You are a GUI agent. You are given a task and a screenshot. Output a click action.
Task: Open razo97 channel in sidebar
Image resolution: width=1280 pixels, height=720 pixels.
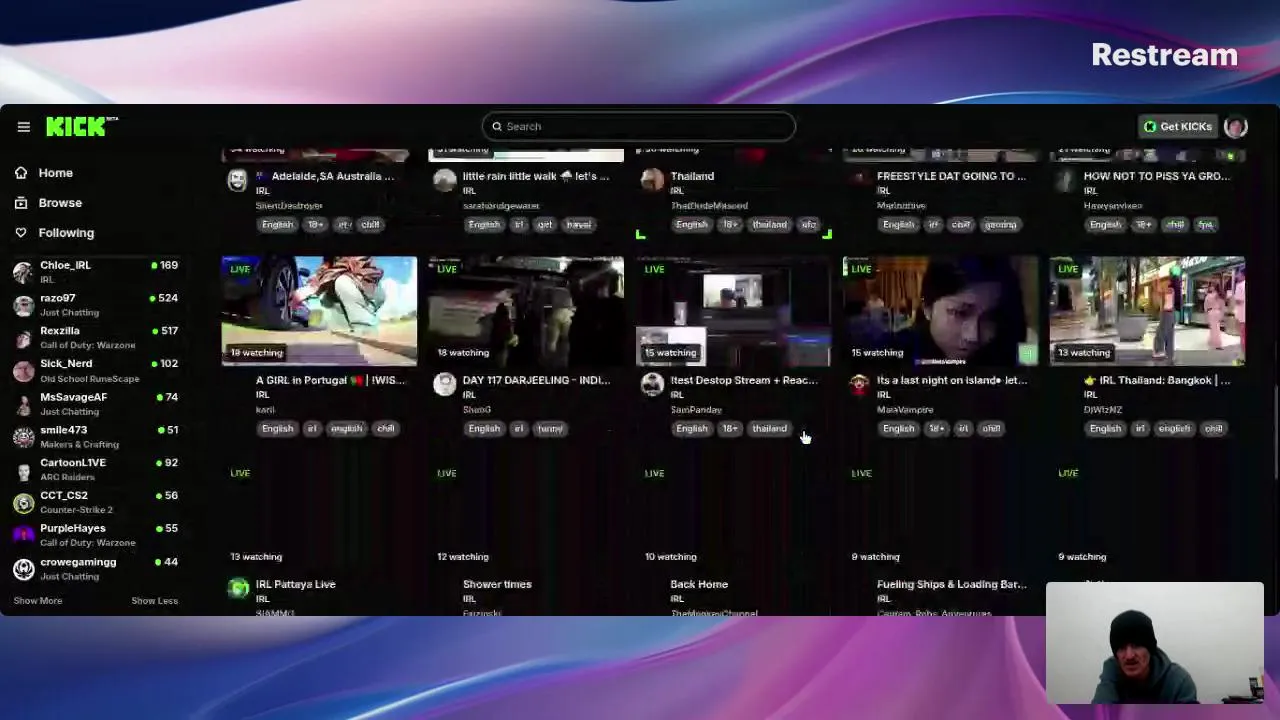pos(95,305)
